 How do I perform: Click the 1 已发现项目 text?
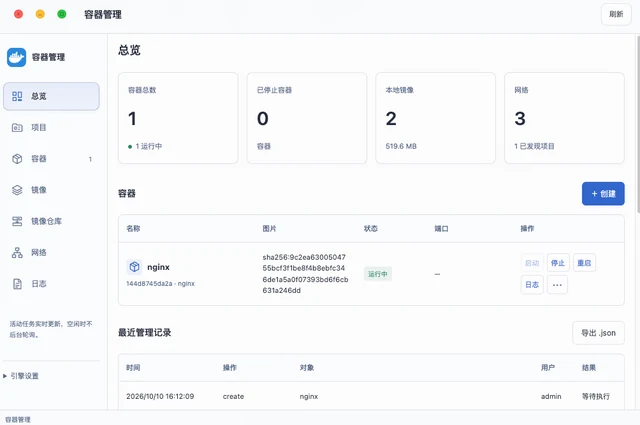pyautogui.click(x=534, y=146)
